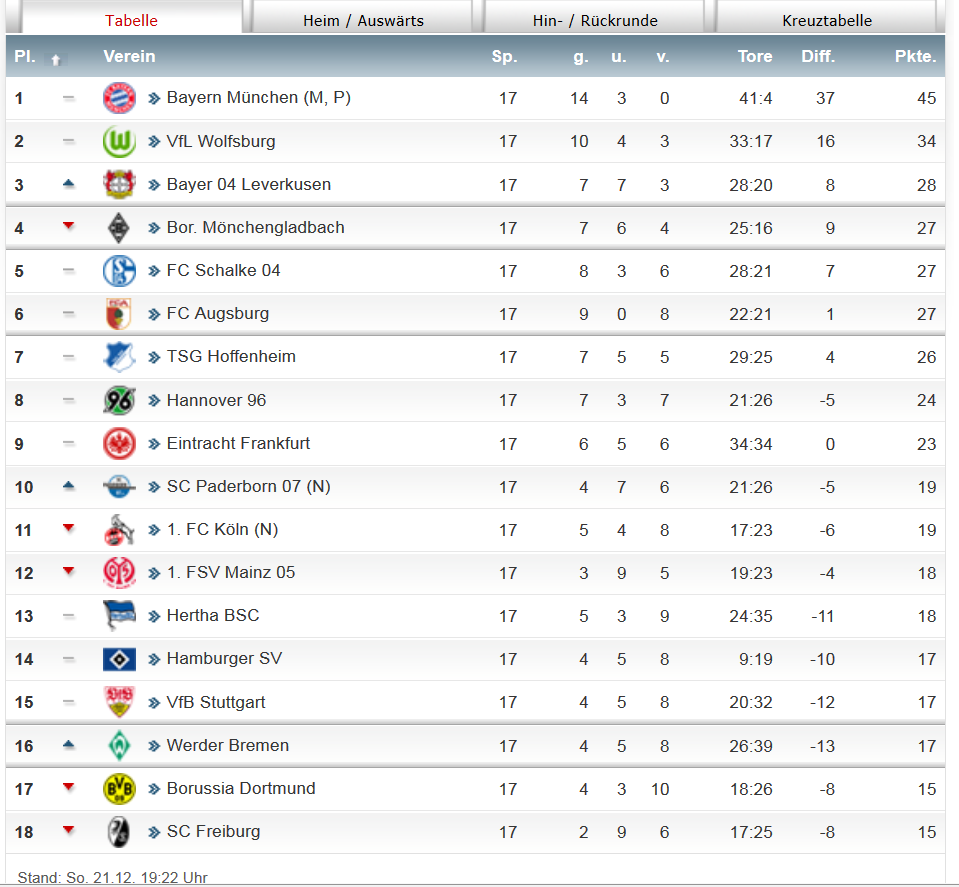Follow the TSG Hoffenheim link

coord(231,356)
